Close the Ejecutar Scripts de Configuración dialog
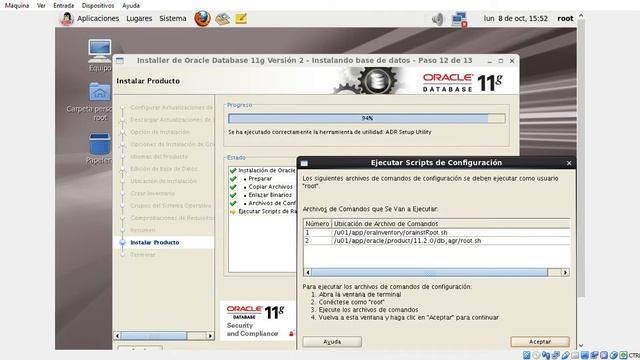The height and width of the screenshot is (360, 640). coord(569,163)
